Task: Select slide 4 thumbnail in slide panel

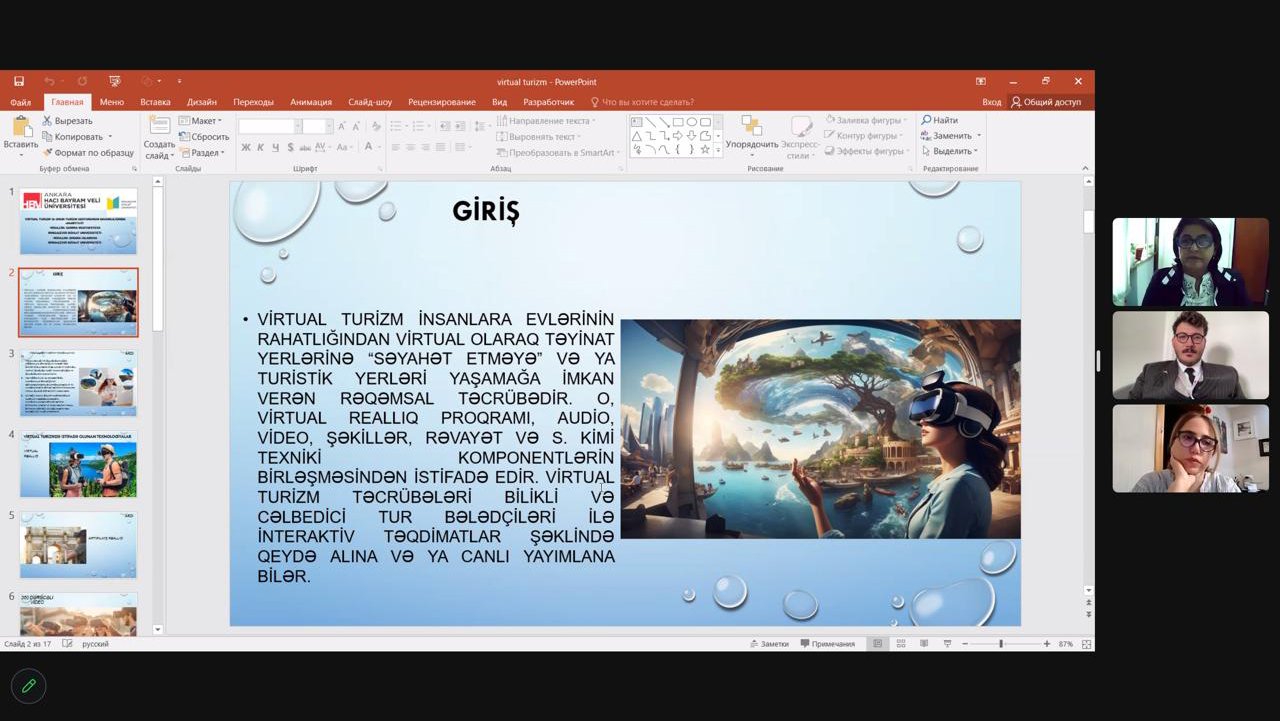Action: click(78, 464)
